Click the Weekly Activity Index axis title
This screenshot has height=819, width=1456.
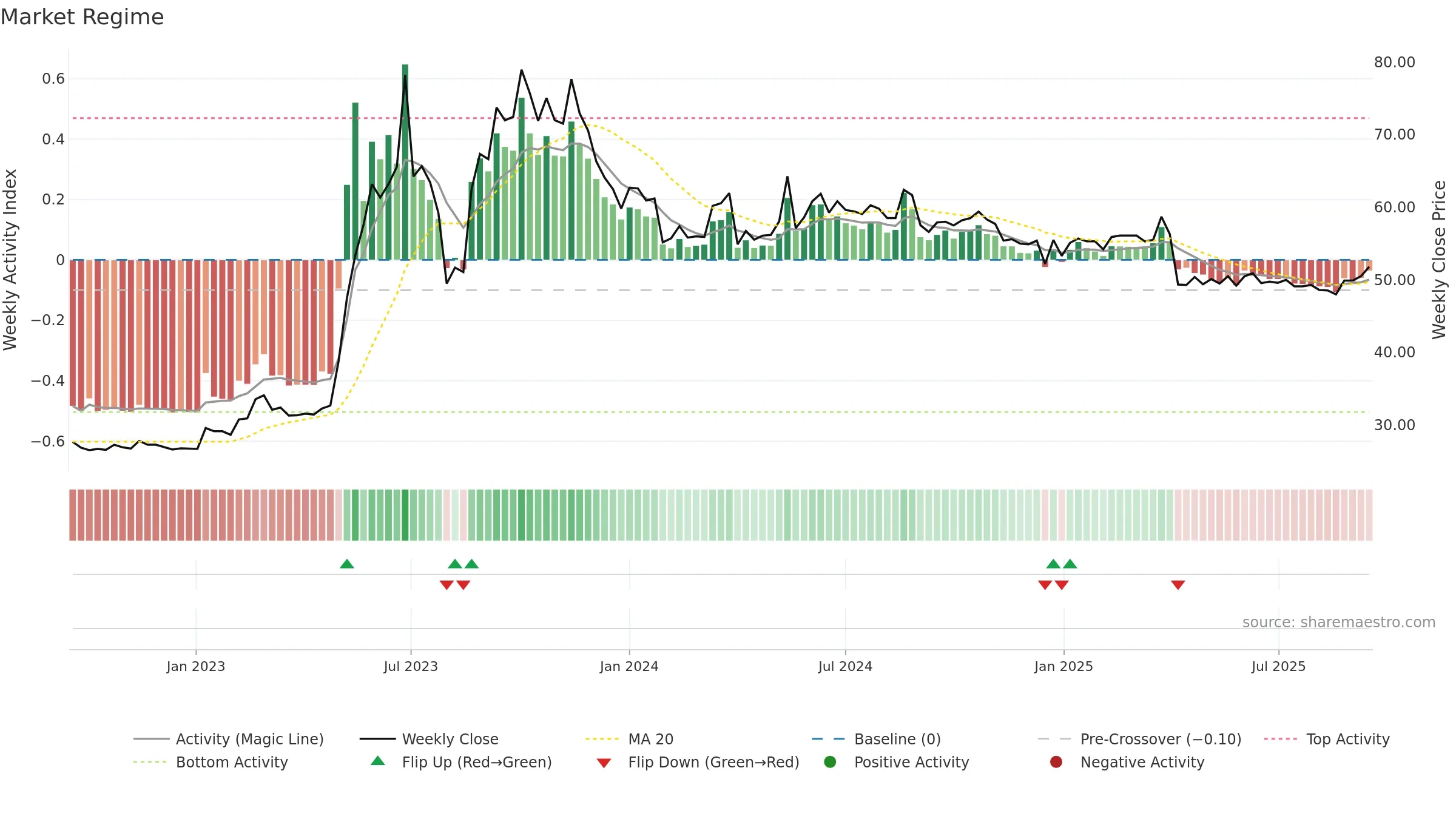10,260
